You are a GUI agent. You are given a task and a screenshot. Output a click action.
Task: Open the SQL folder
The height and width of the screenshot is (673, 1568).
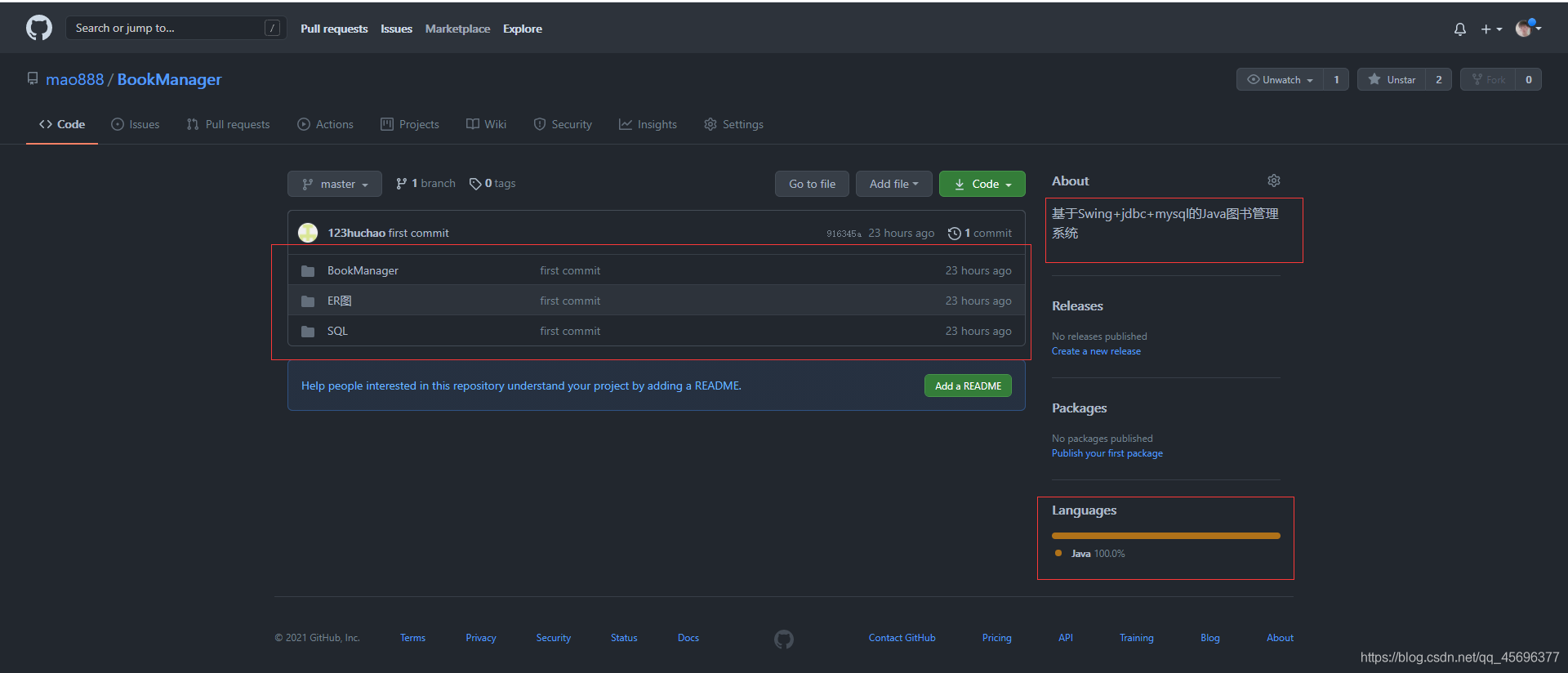337,331
